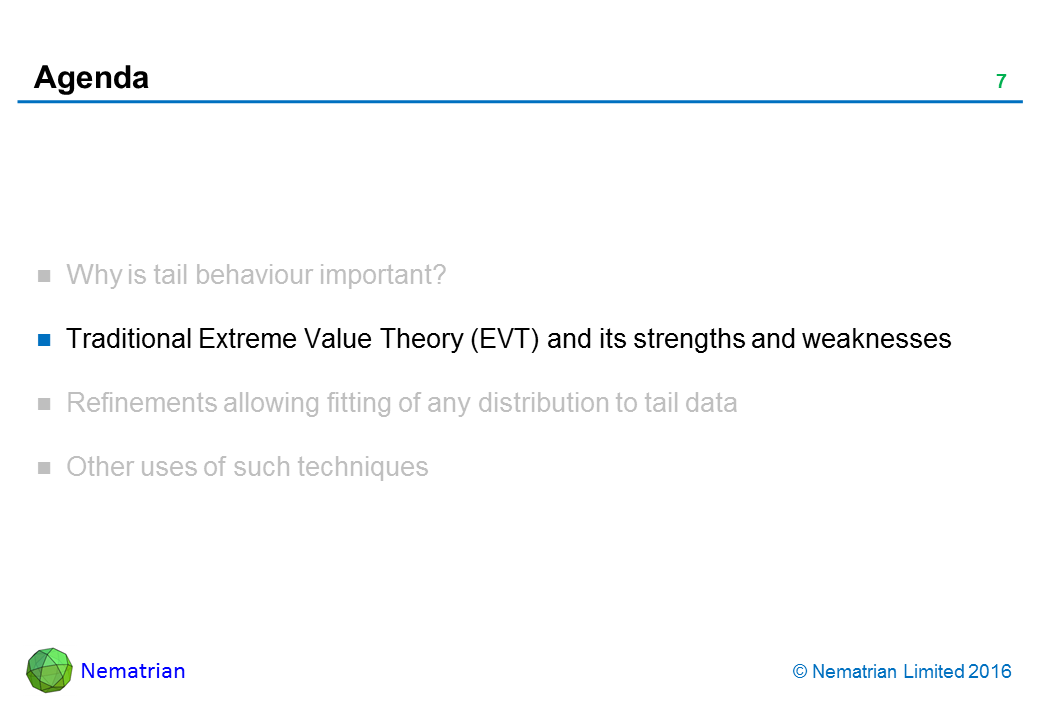Click the copyright © symbol in the footer
This screenshot has height=720, width=1040.
click(799, 672)
